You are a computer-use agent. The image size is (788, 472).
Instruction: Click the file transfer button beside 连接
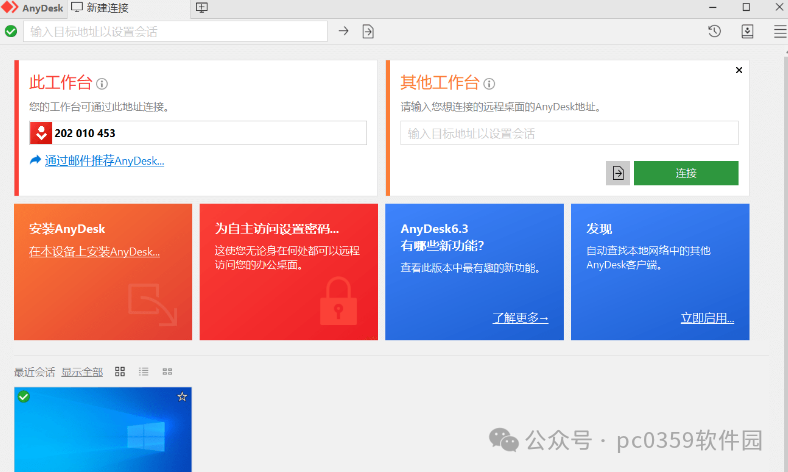pos(618,173)
